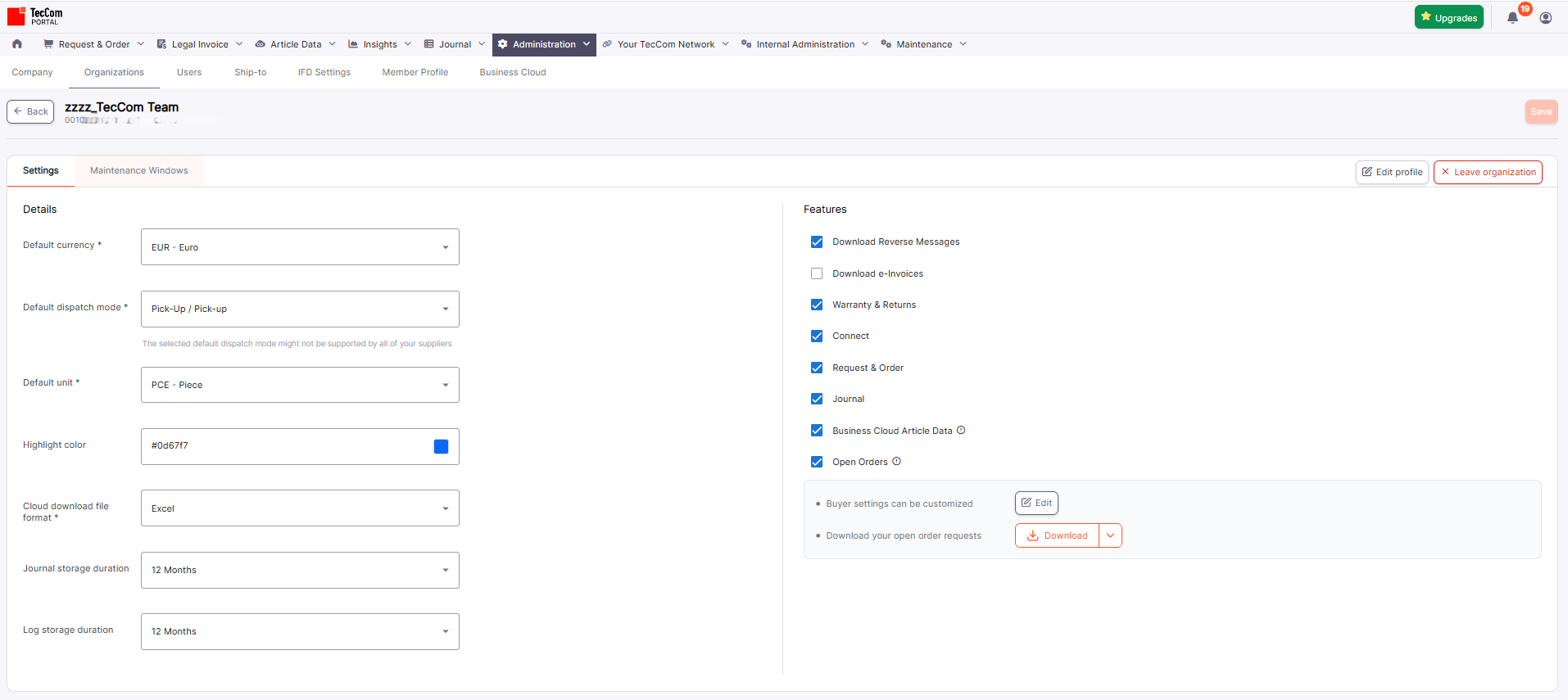
Task: Open the notifications bell
Action: (1512, 18)
